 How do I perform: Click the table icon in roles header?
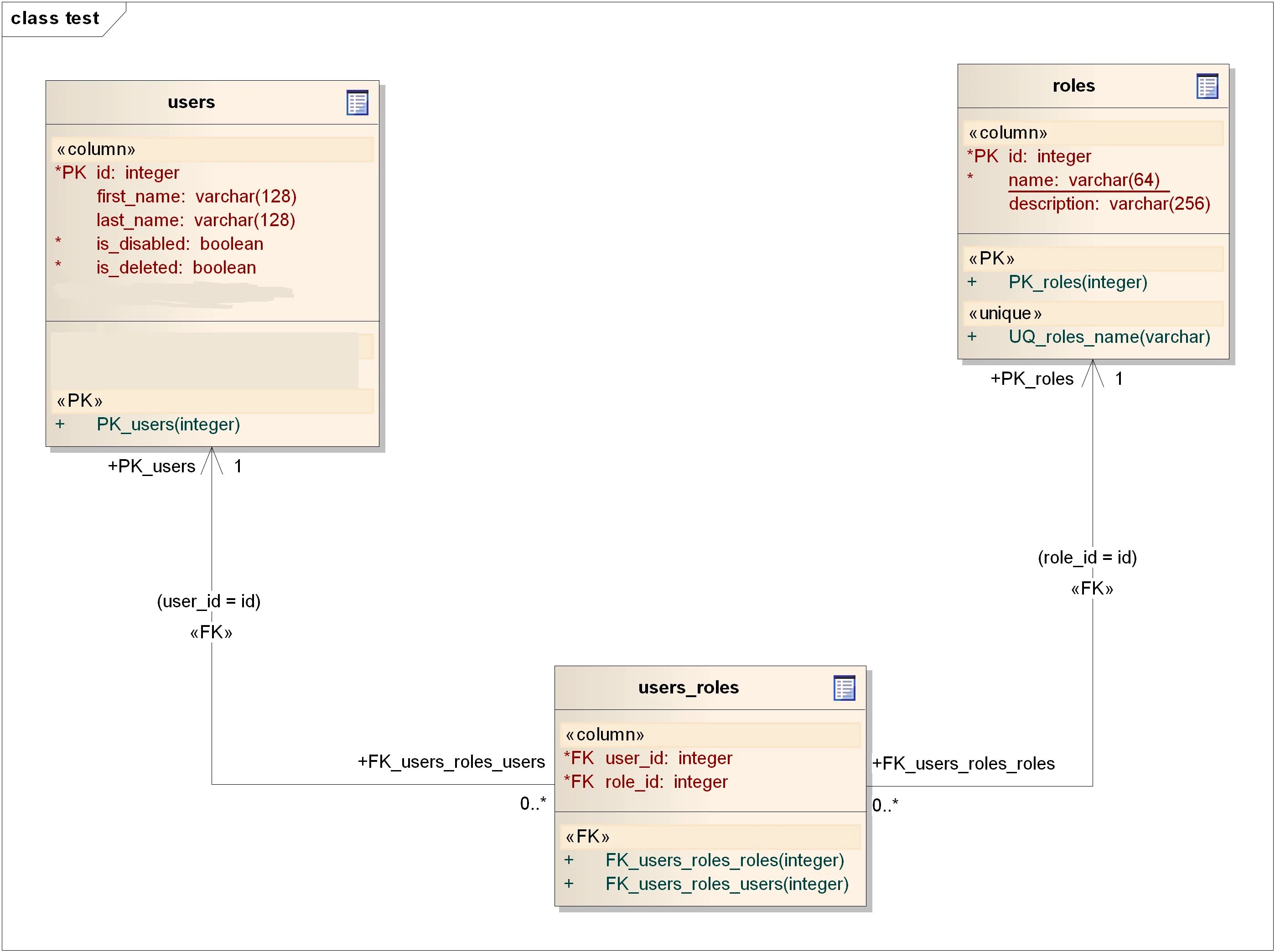pyautogui.click(x=1207, y=87)
